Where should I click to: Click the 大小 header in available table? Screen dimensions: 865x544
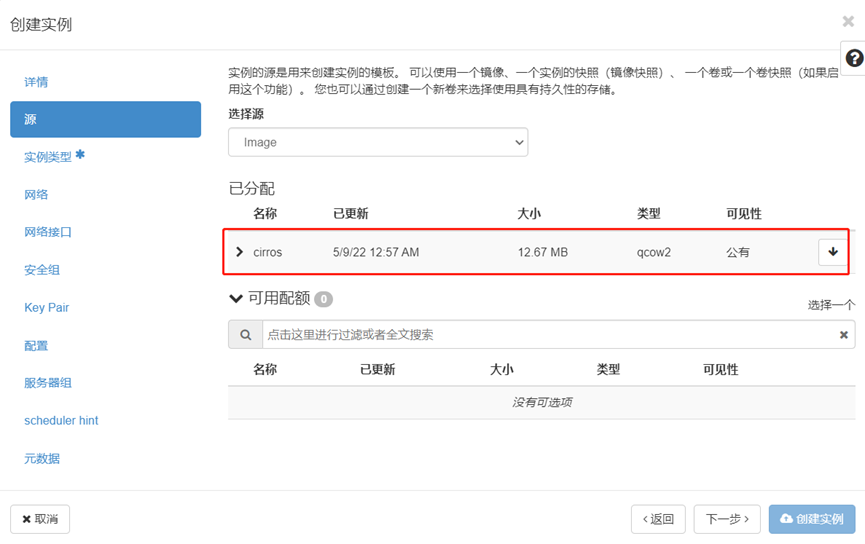(502, 369)
